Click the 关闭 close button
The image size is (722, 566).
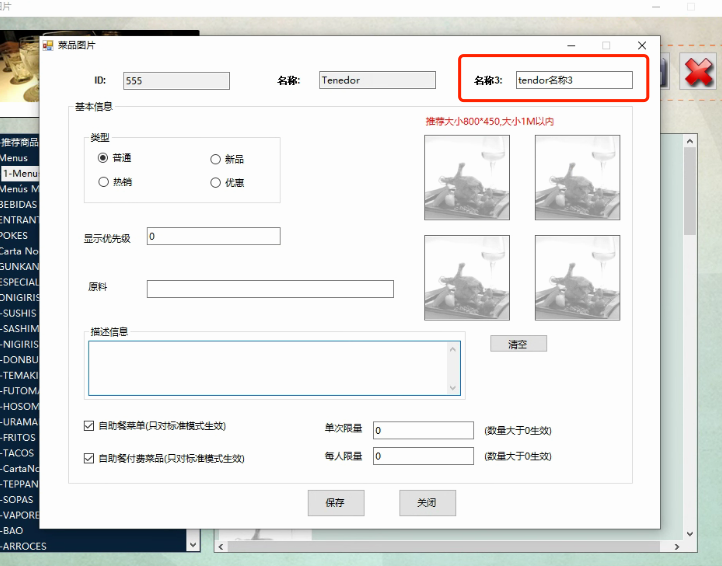tap(427, 502)
